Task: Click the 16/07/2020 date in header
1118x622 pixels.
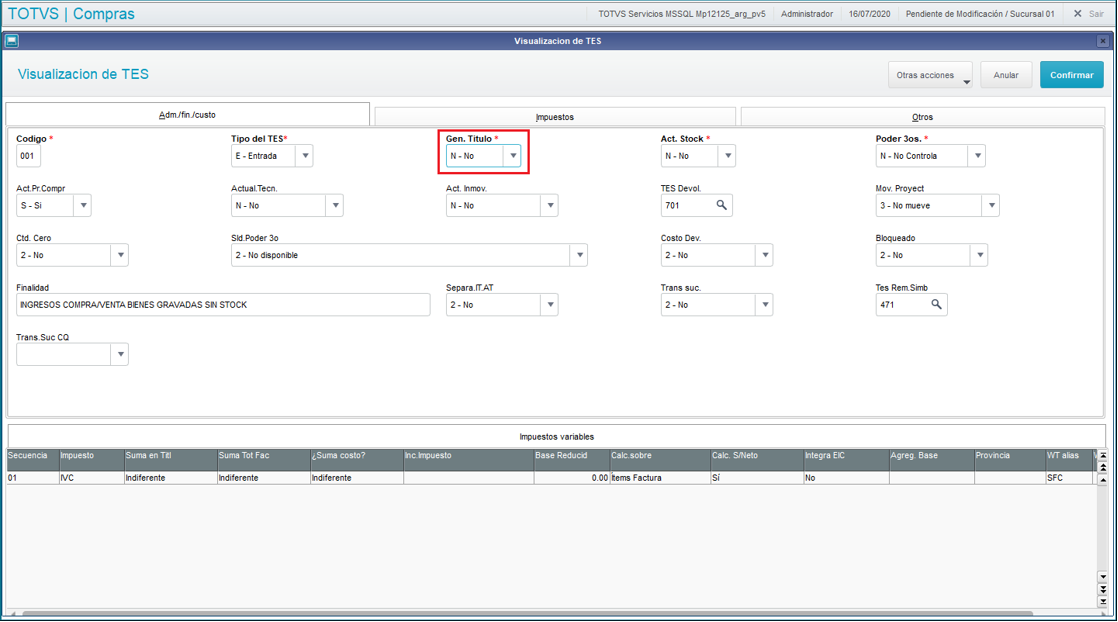Action: coord(869,14)
